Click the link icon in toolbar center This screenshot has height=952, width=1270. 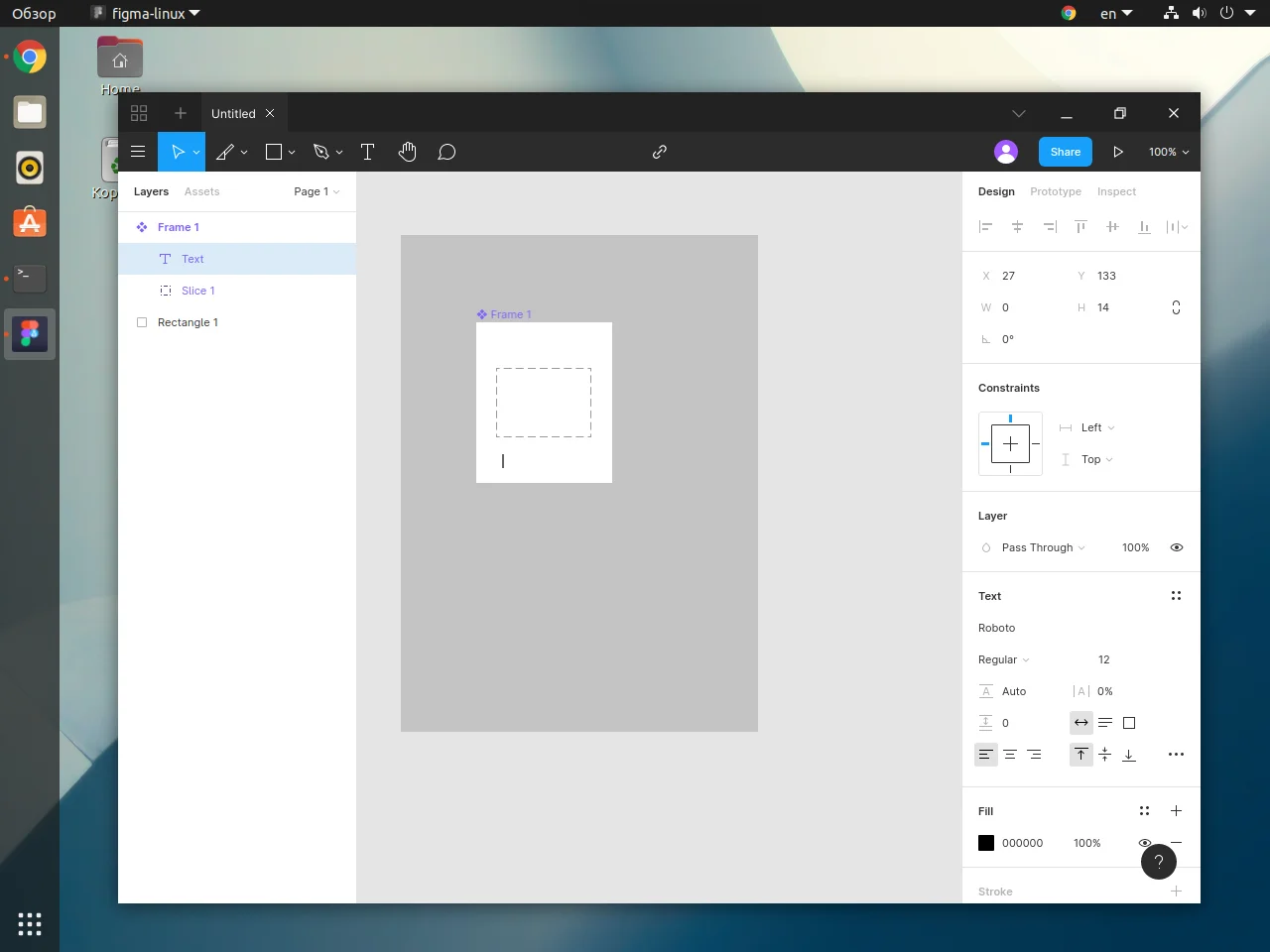(x=659, y=152)
